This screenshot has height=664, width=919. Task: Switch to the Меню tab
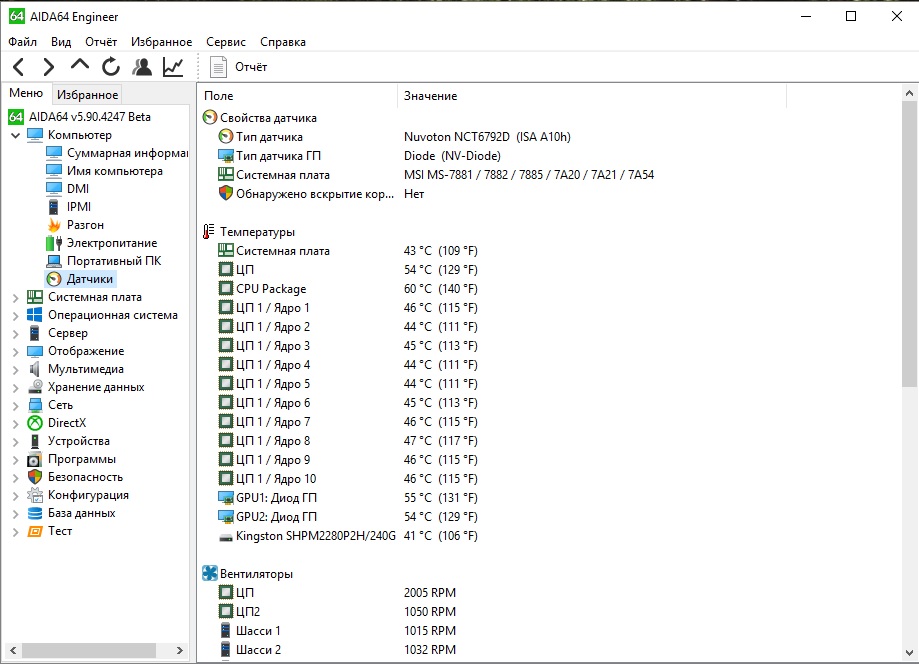26,93
